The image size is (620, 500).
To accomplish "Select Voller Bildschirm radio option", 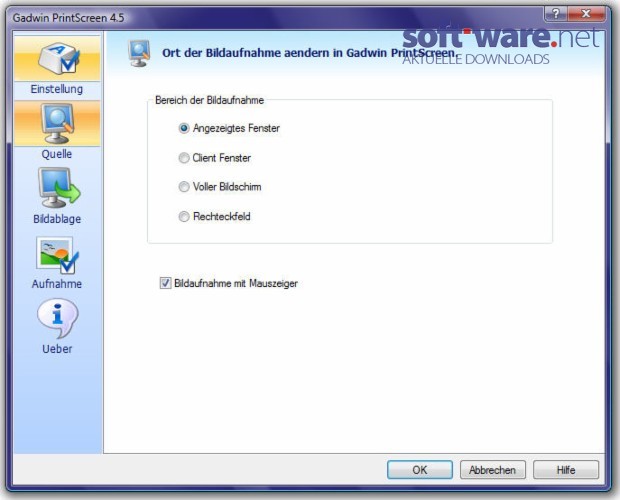I will (184, 187).
